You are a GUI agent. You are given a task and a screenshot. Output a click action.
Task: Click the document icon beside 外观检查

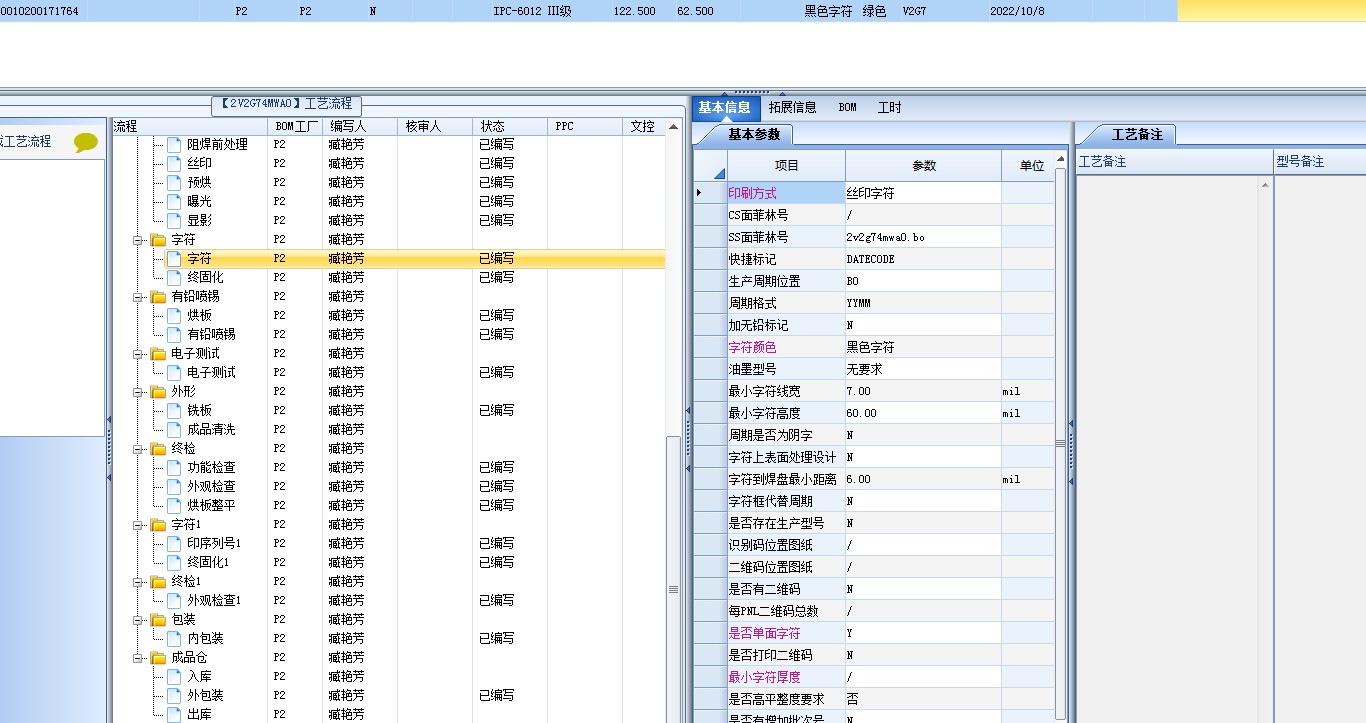tap(175, 486)
